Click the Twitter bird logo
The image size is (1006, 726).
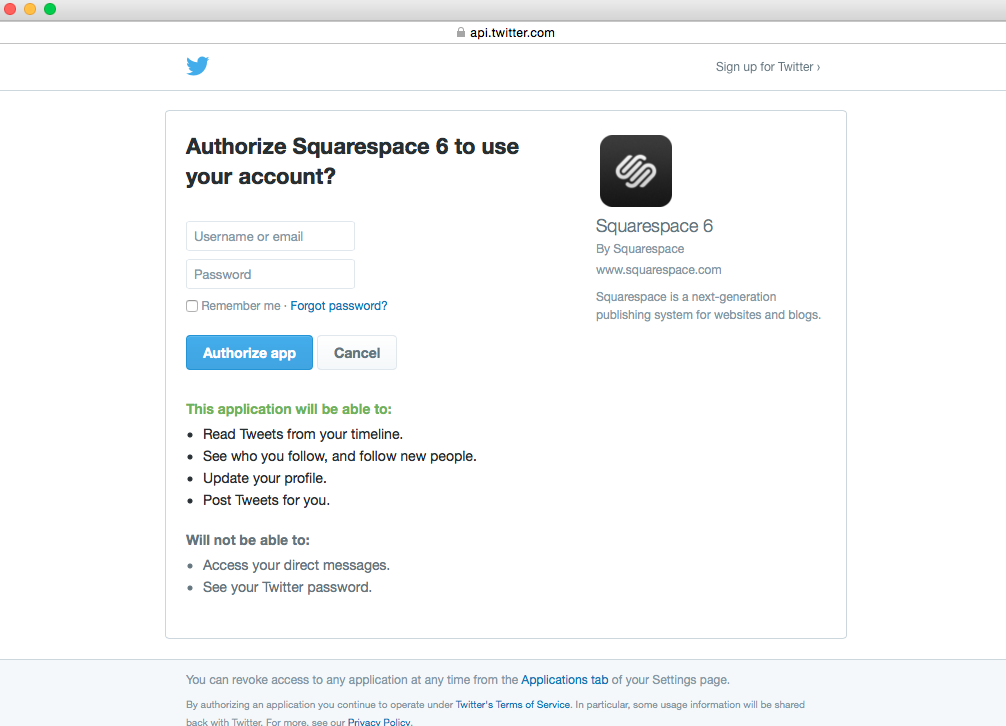pyautogui.click(x=198, y=65)
